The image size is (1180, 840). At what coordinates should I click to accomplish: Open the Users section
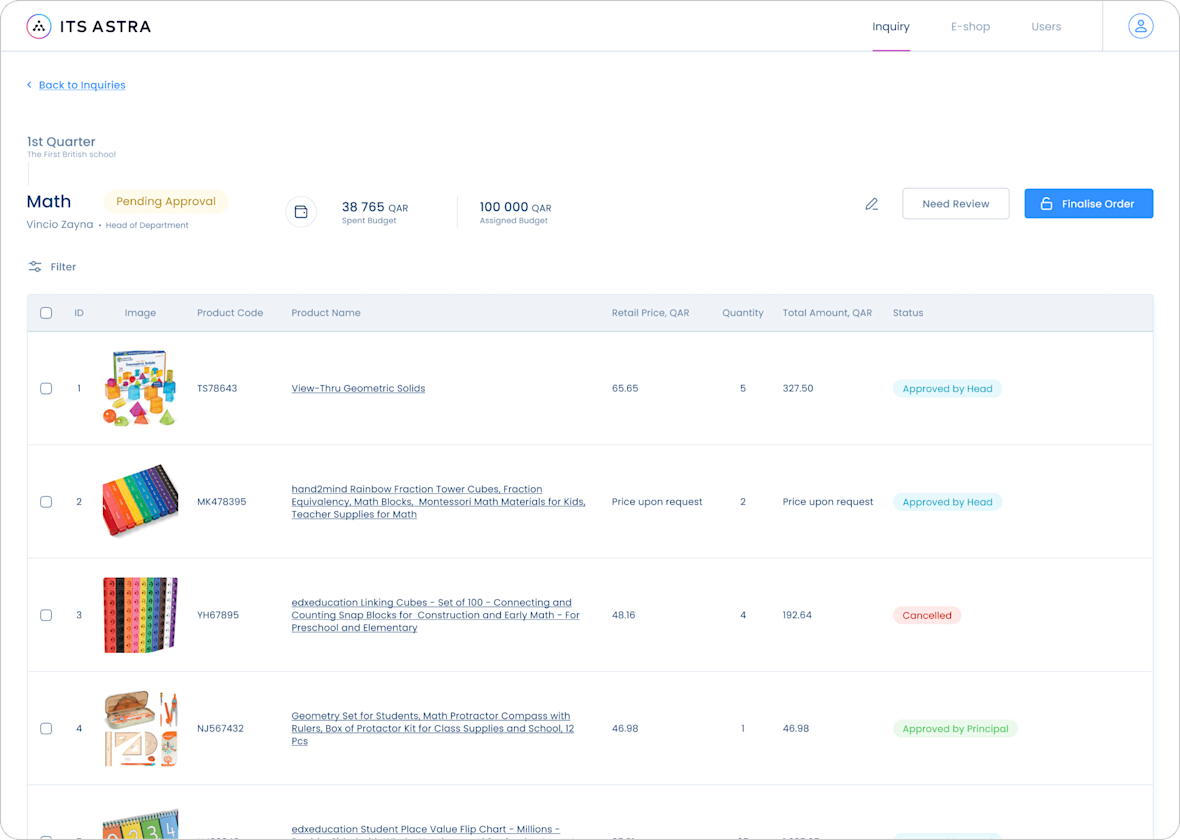pyautogui.click(x=1046, y=26)
